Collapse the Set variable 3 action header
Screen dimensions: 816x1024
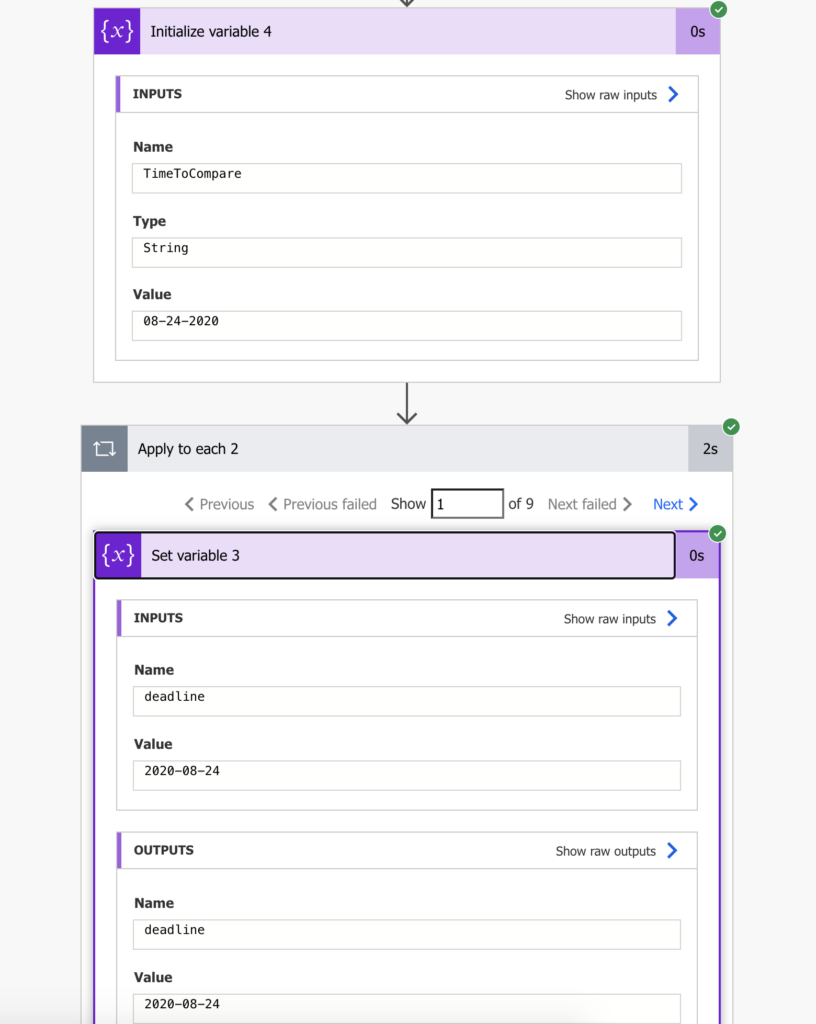(385, 555)
